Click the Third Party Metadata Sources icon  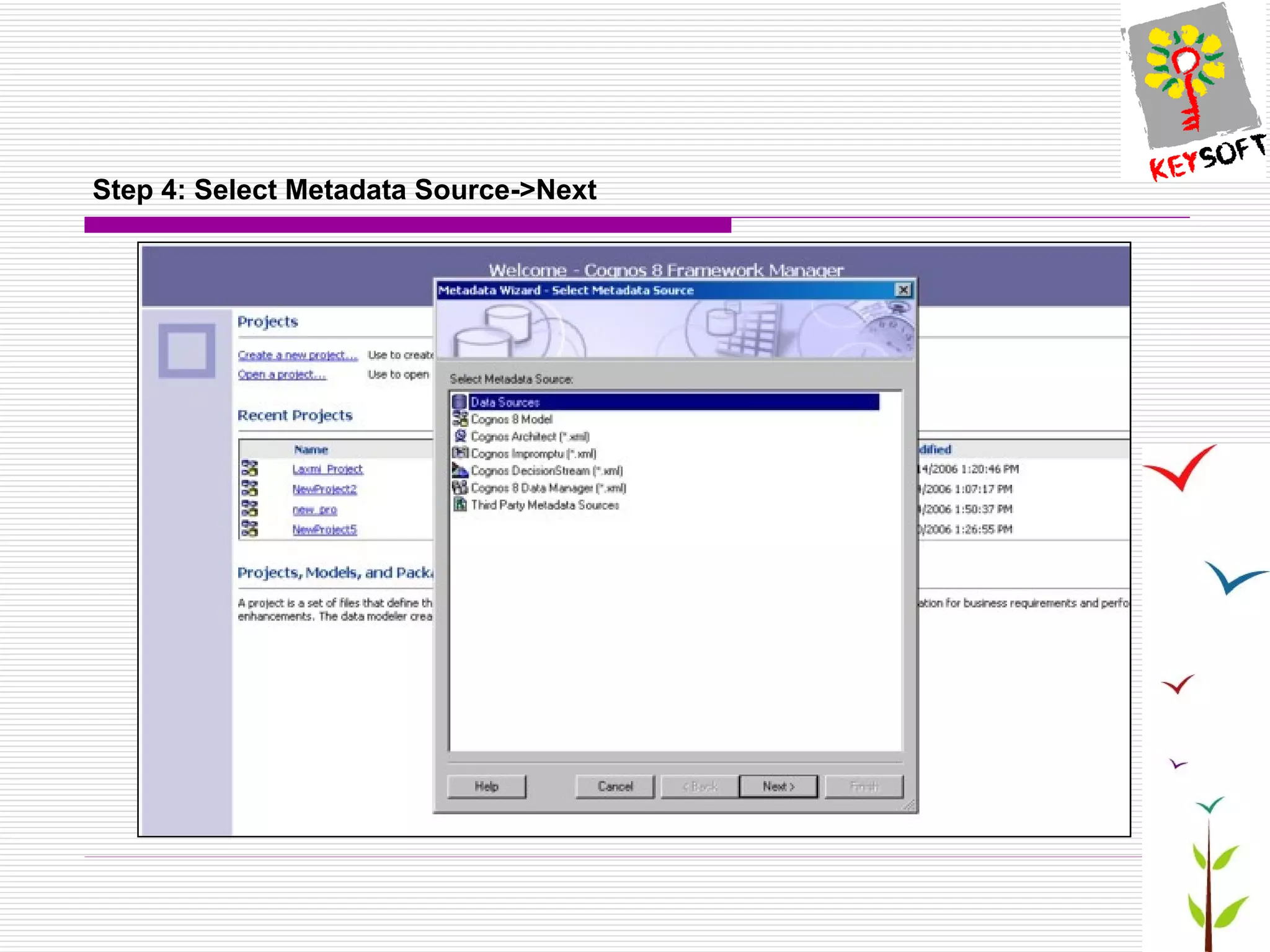click(x=460, y=505)
